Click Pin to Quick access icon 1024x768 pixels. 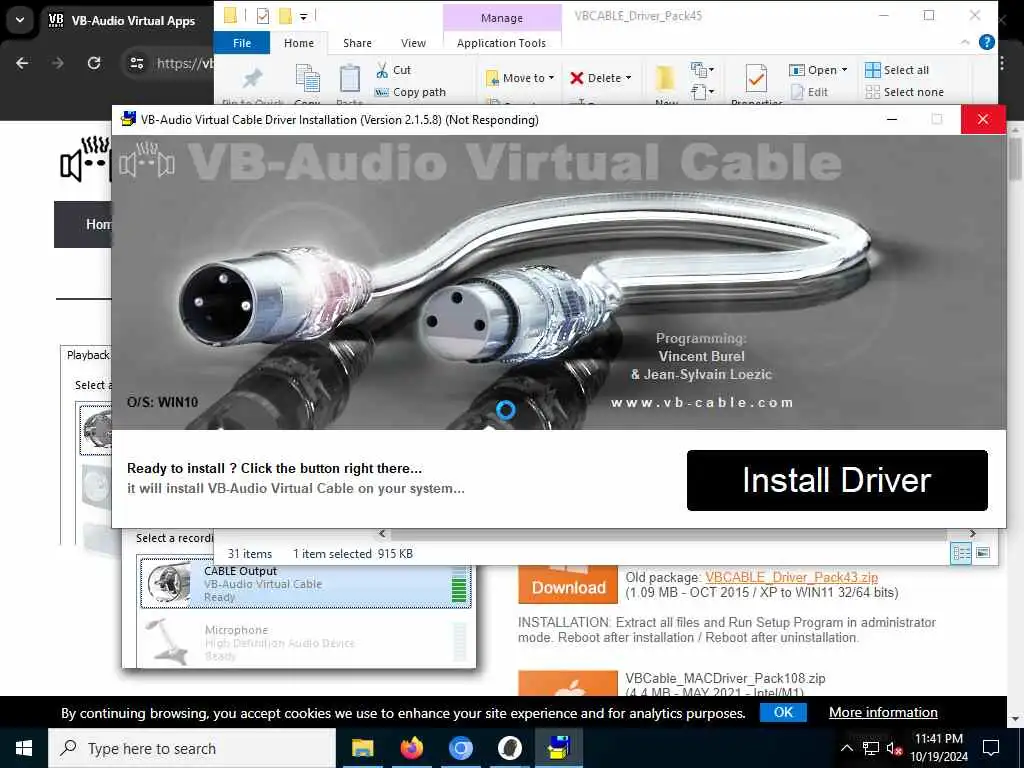click(x=252, y=79)
